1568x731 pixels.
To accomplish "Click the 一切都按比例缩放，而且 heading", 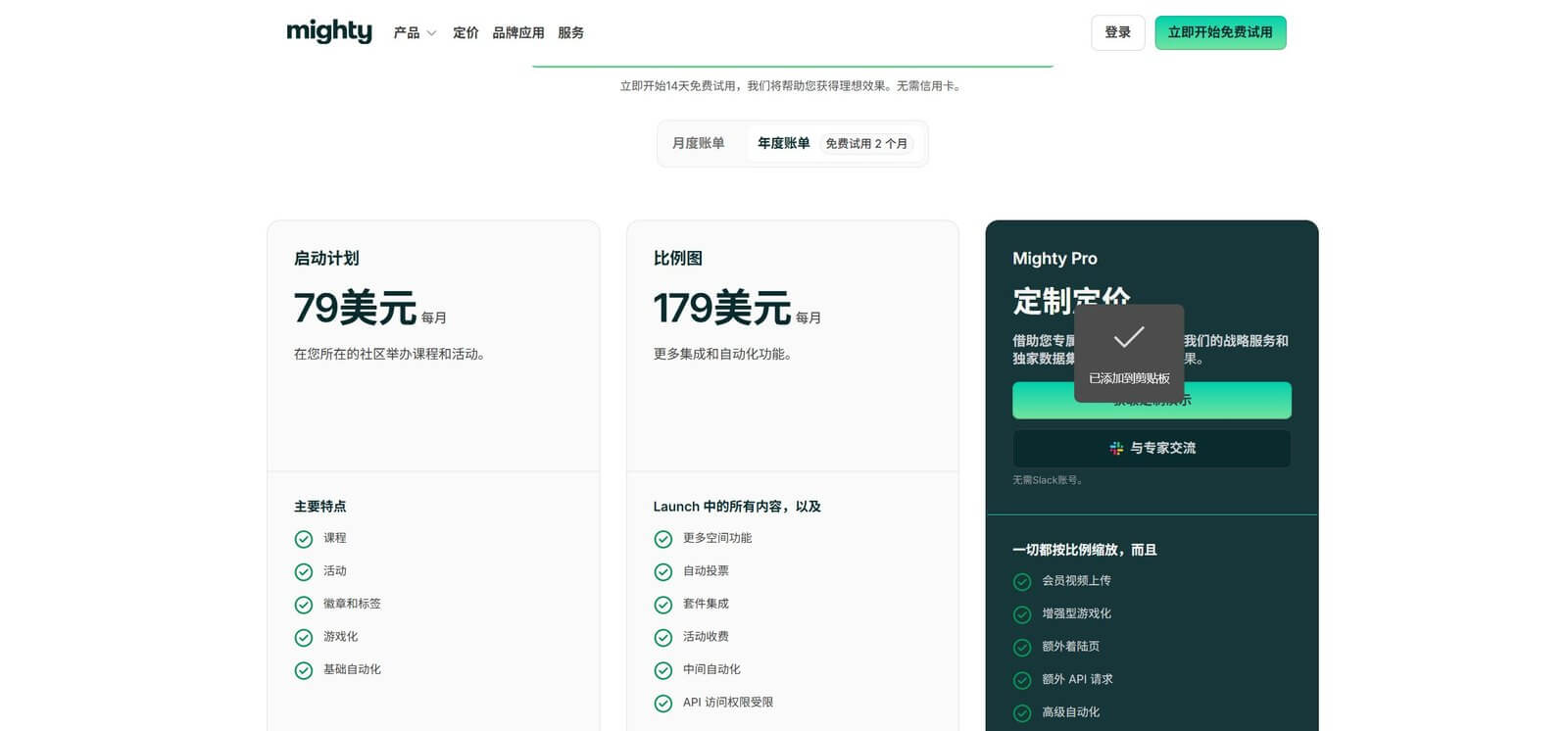I will click(x=1085, y=550).
